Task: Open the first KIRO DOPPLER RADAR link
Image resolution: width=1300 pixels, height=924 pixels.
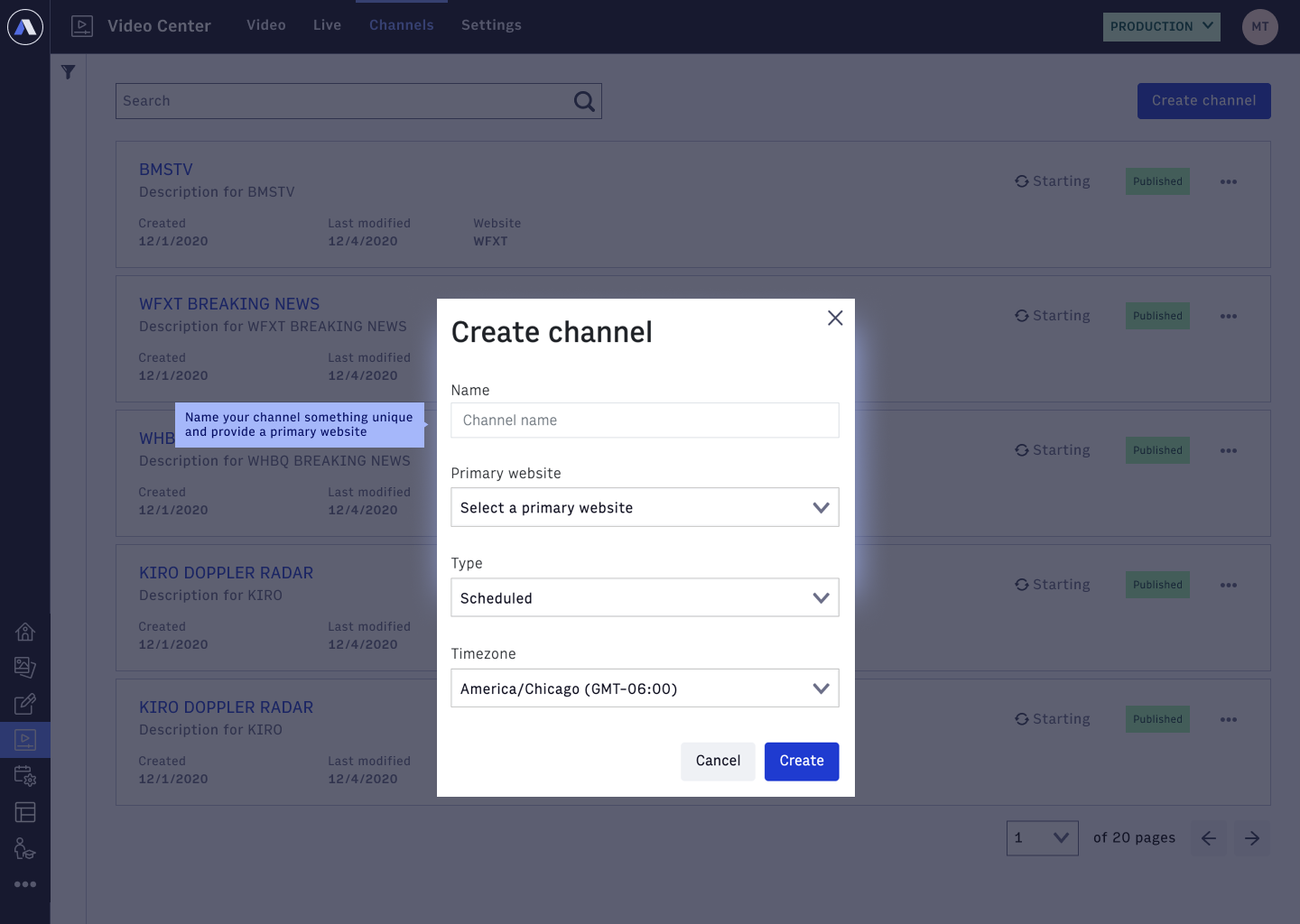Action: [x=226, y=573]
